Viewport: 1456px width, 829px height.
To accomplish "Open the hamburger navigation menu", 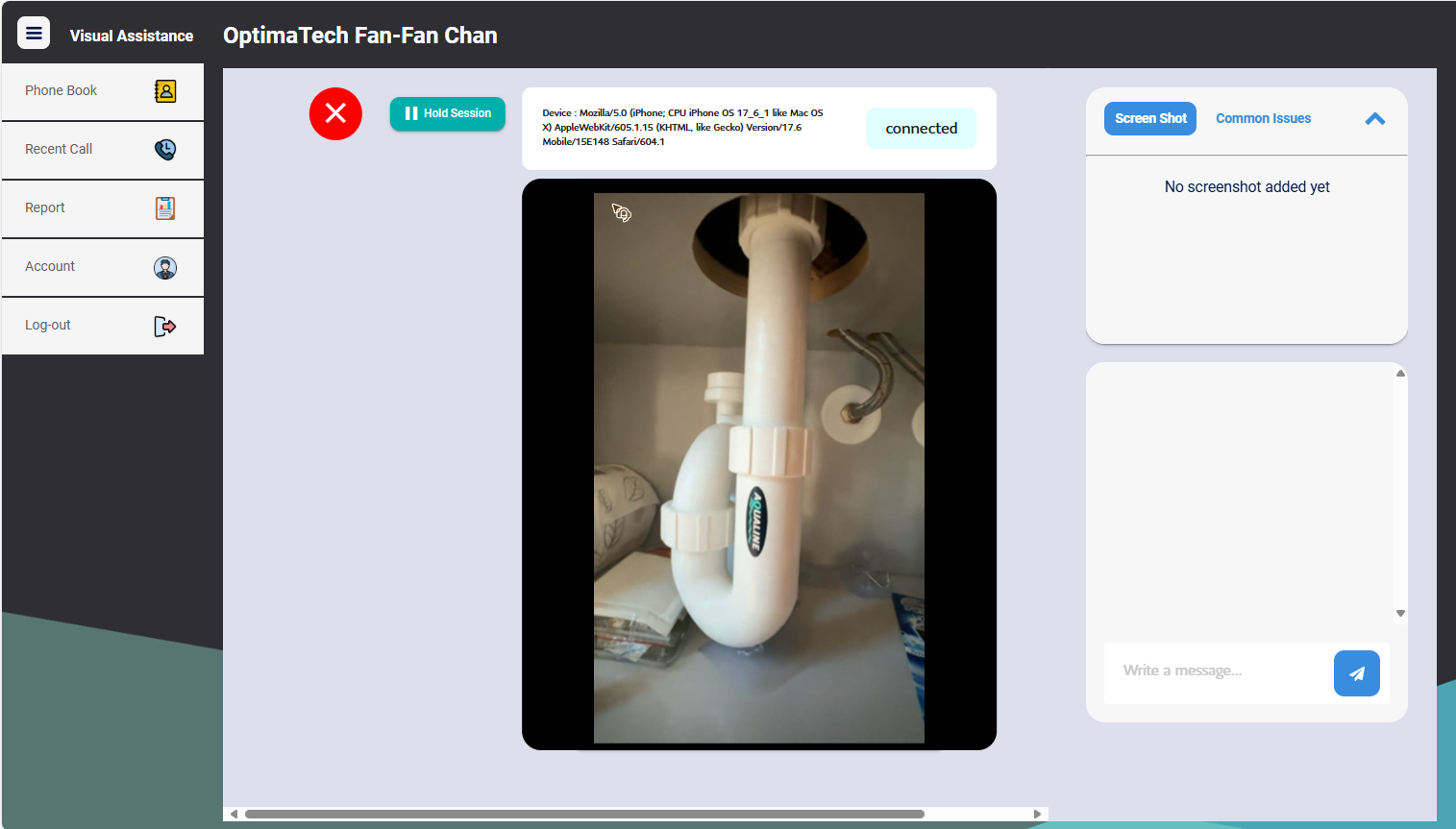I will point(34,32).
